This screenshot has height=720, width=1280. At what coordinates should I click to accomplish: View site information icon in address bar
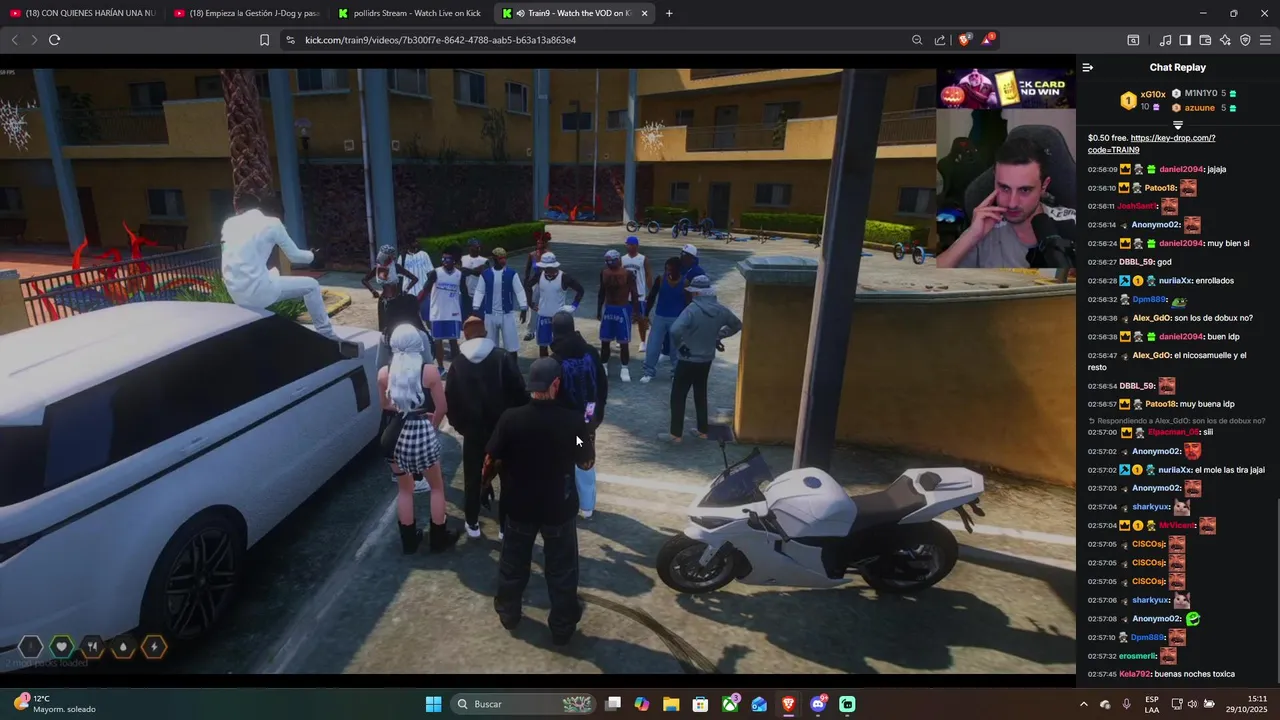pos(290,40)
